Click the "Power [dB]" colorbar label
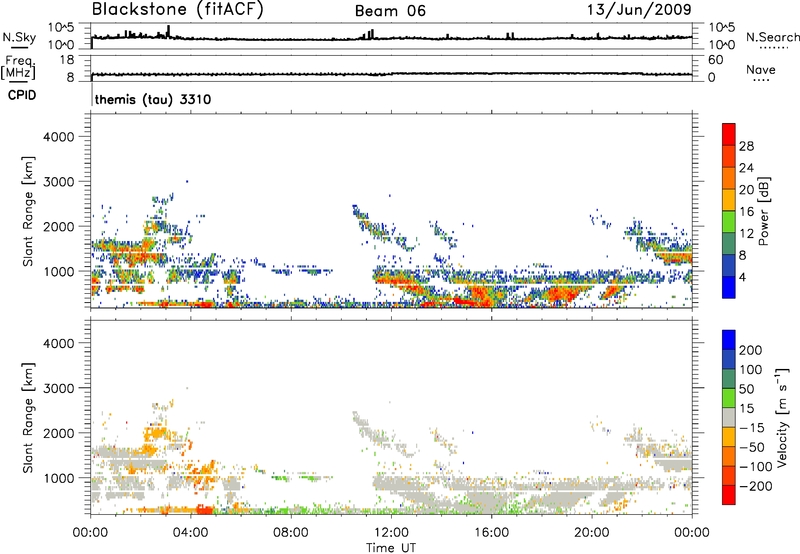 click(x=763, y=211)
